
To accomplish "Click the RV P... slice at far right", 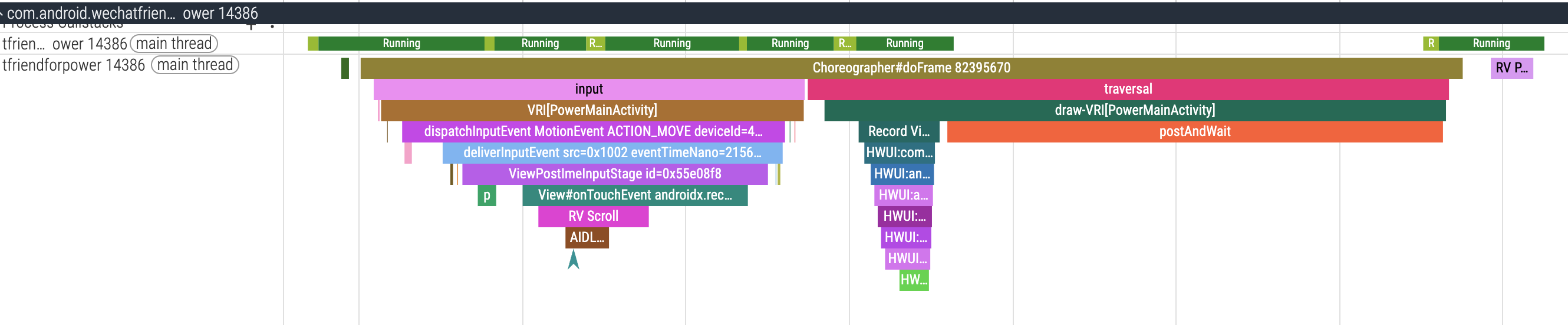I will (x=1511, y=68).
